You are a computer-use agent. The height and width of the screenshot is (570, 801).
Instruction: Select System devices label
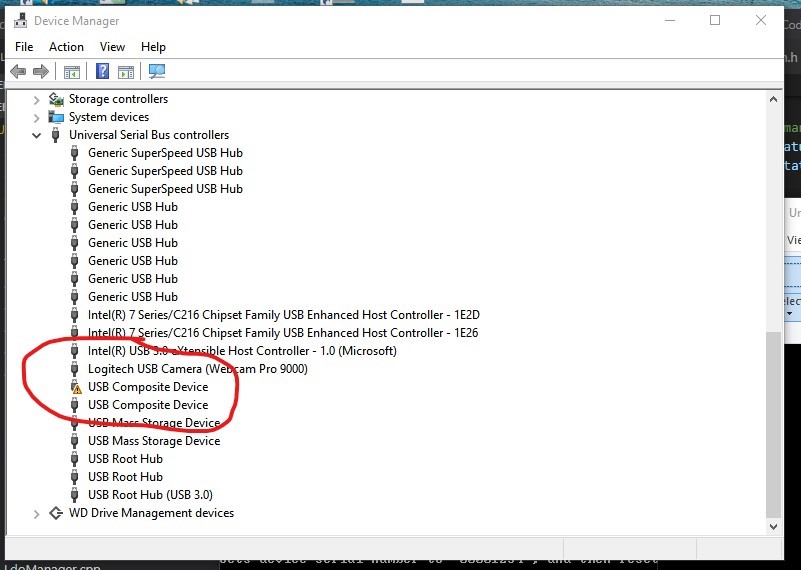(x=109, y=117)
